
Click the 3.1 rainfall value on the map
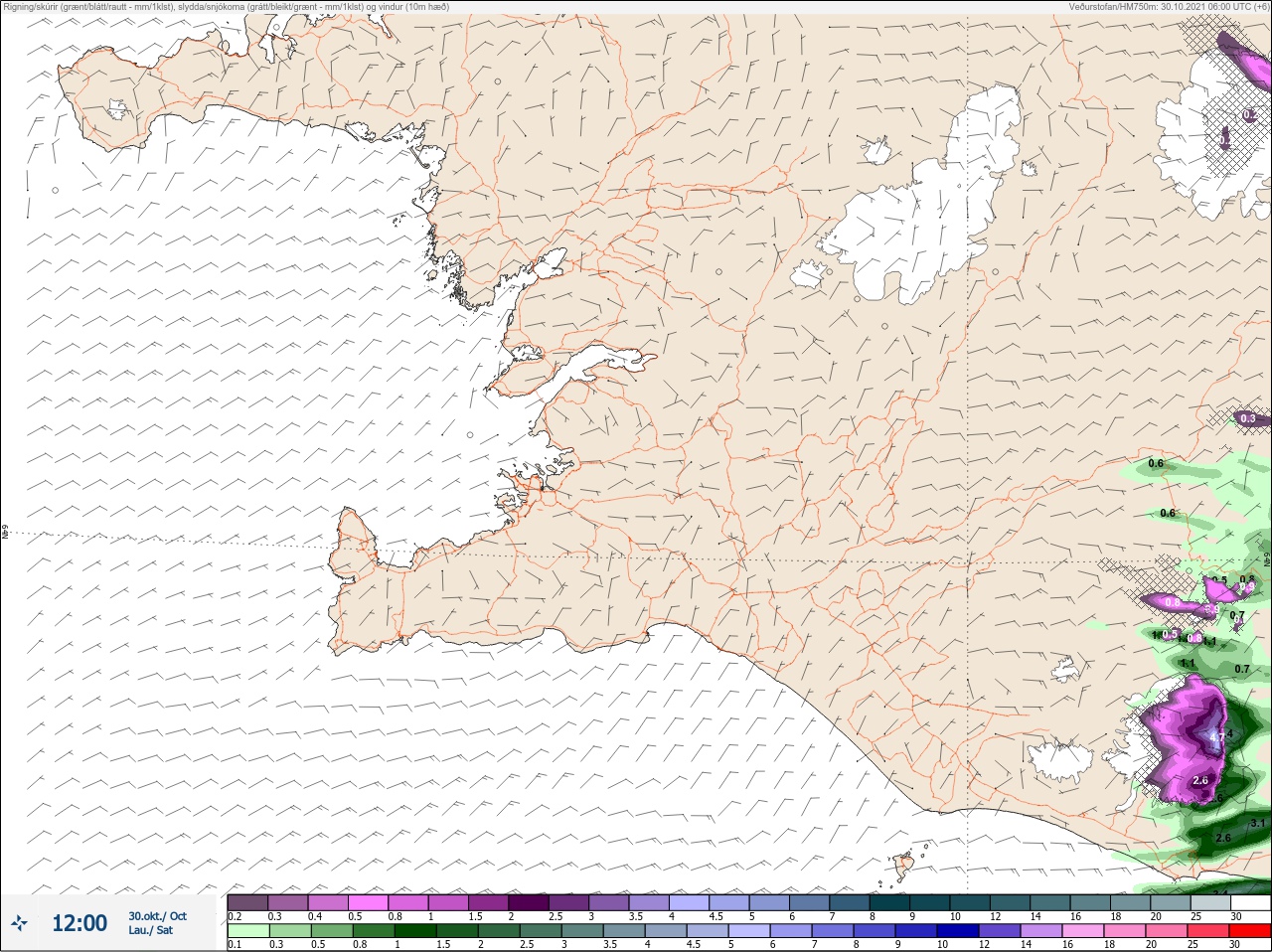coord(1257,823)
